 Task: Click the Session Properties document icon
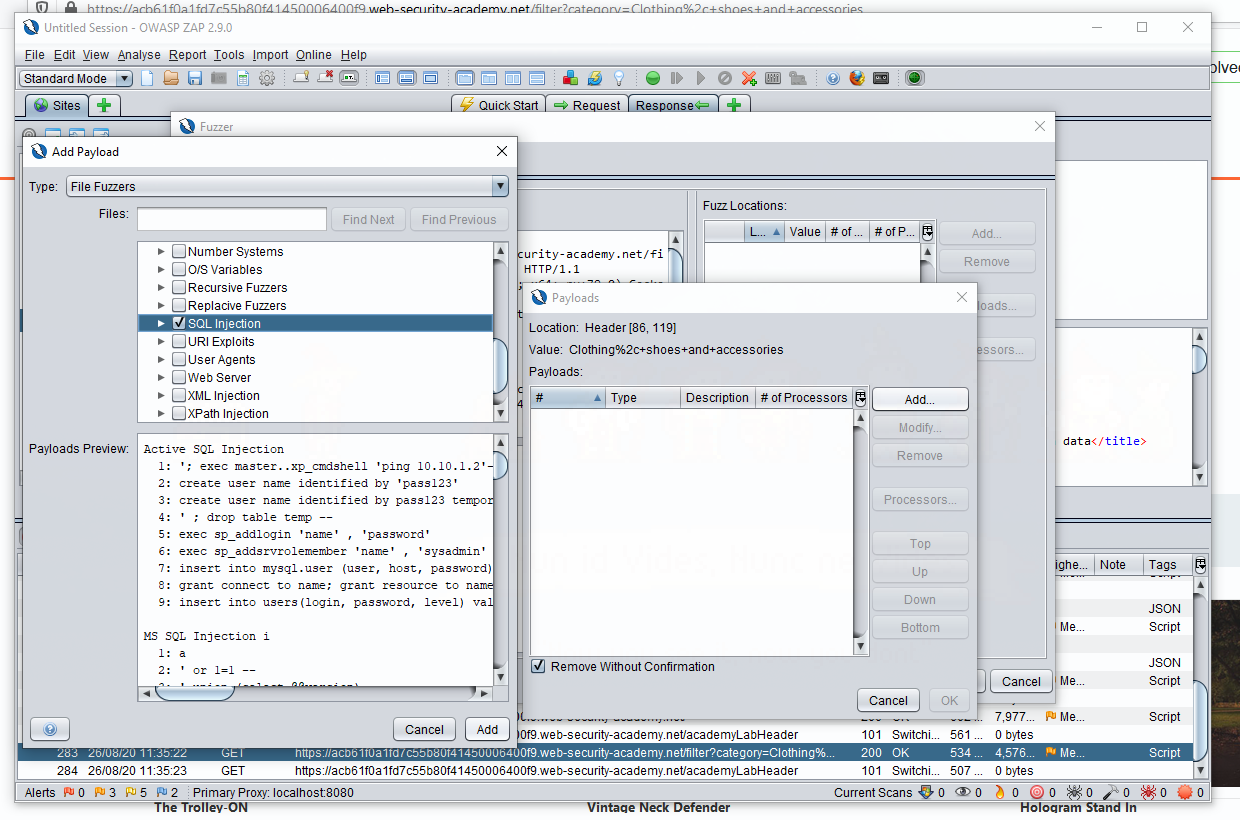(243, 78)
